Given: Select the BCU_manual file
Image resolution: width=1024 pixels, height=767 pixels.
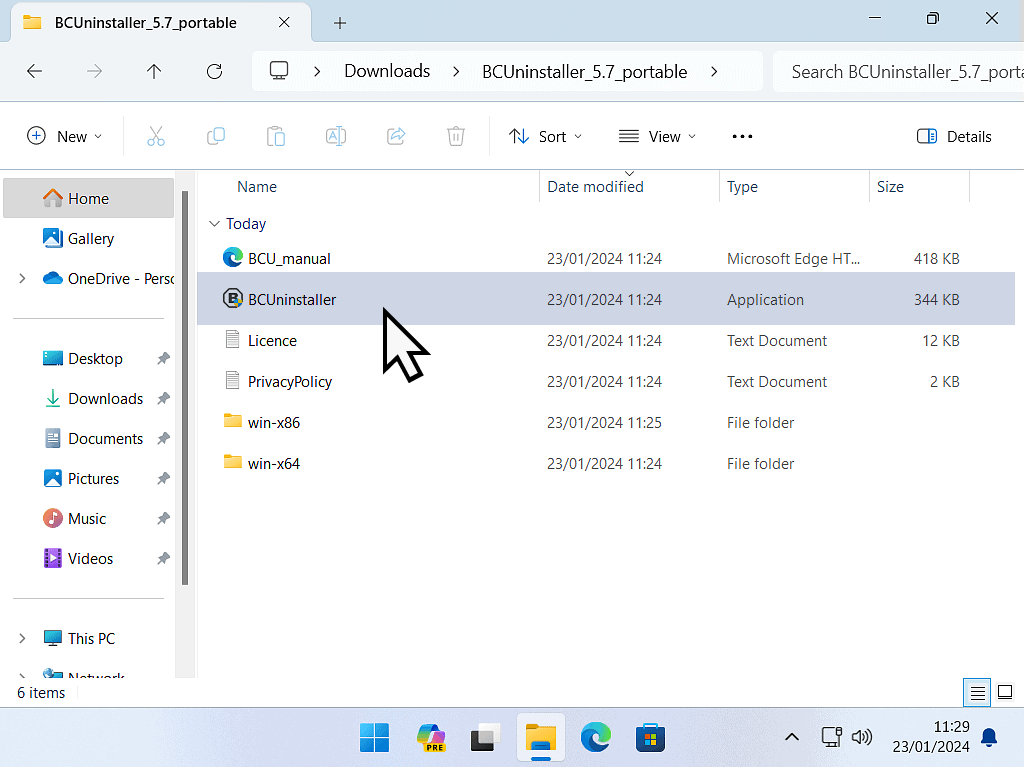Looking at the screenshot, I should 289,258.
